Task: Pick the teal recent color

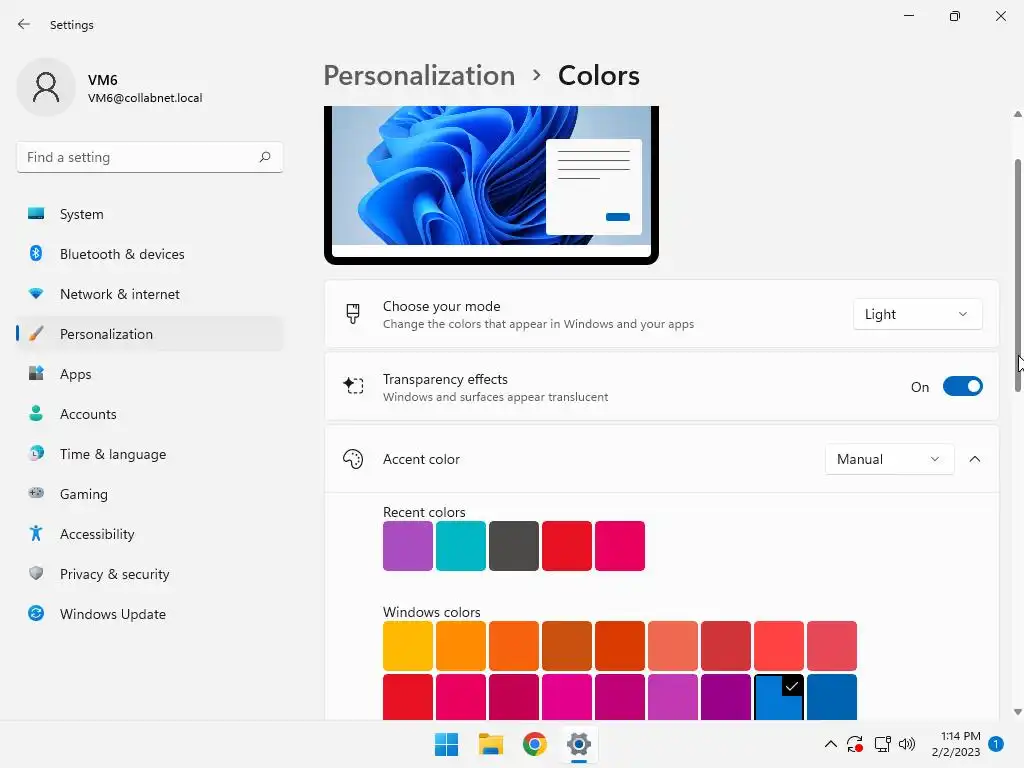Action: coord(460,546)
